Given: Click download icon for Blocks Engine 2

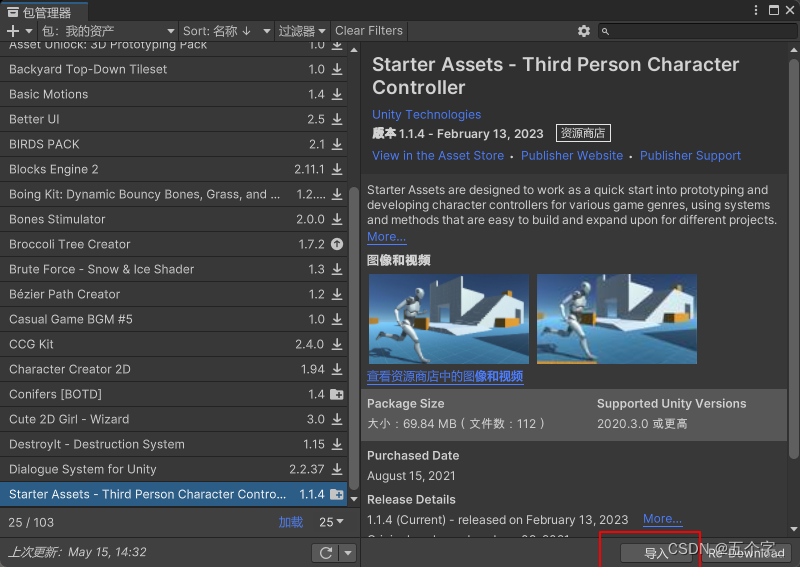Looking at the screenshot, I should pos(337,169).
